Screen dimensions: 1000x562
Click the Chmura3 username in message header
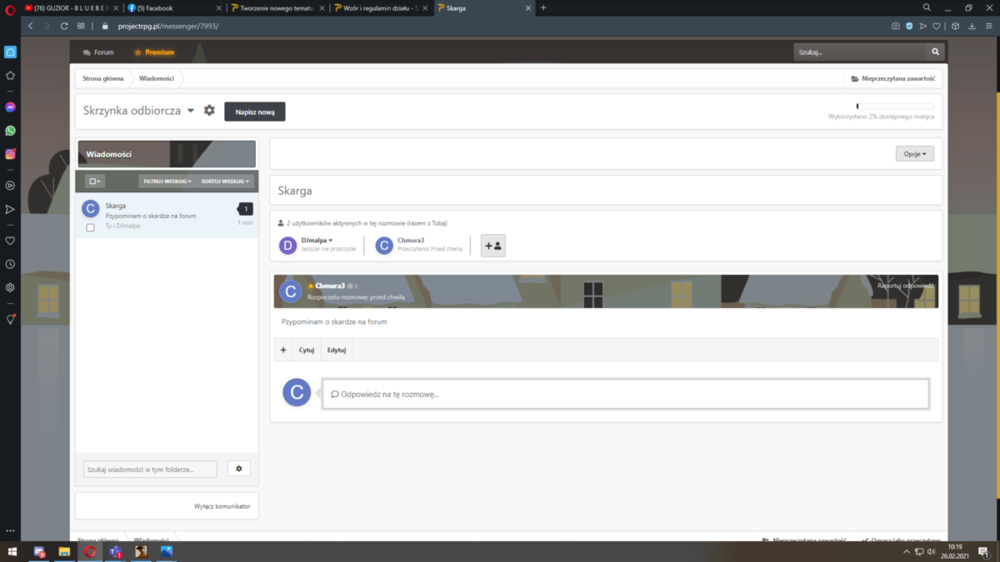330,286
